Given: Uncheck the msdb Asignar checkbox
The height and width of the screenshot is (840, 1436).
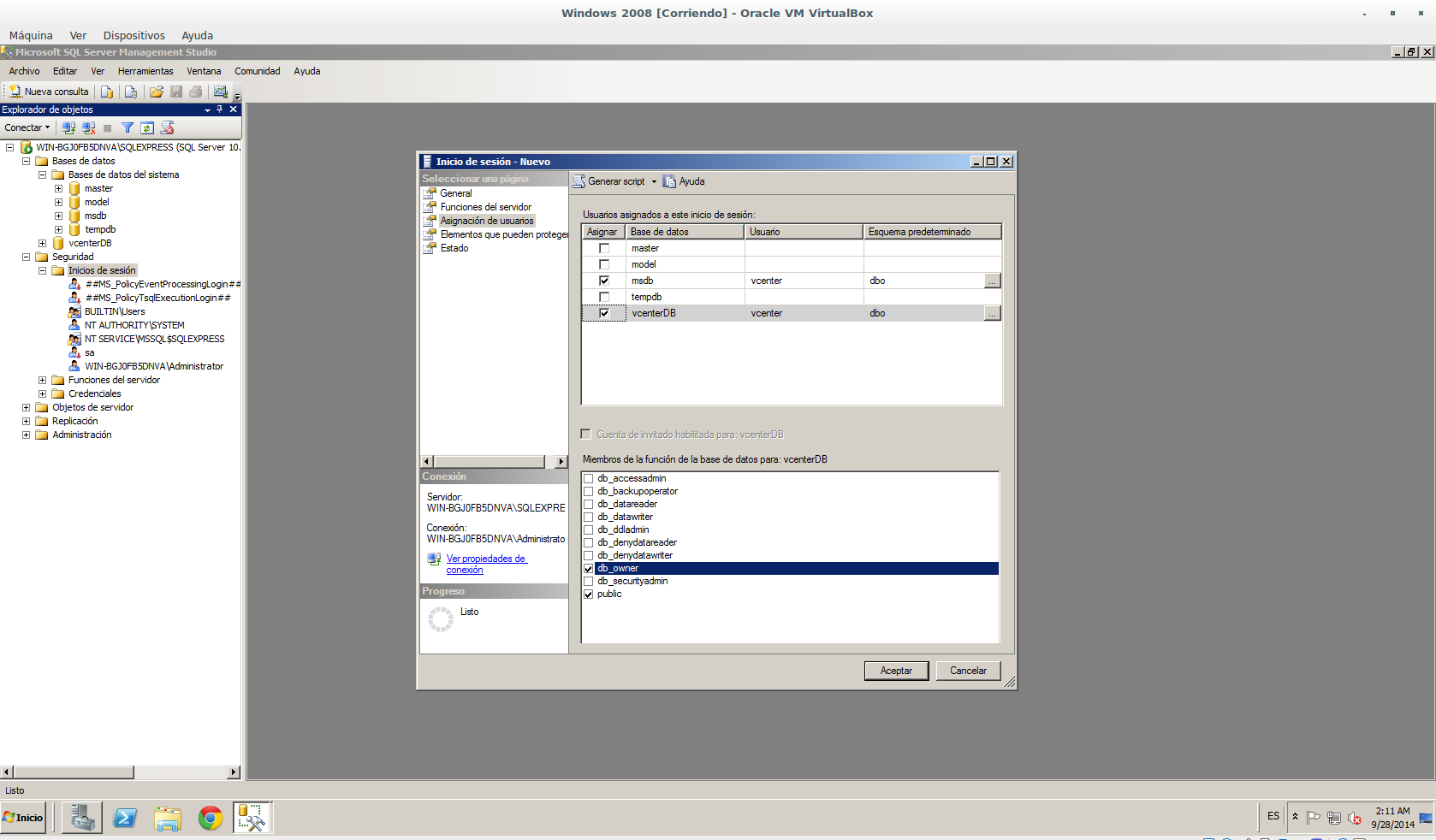Looking at the screenshot, I should (x=604, y=281).
